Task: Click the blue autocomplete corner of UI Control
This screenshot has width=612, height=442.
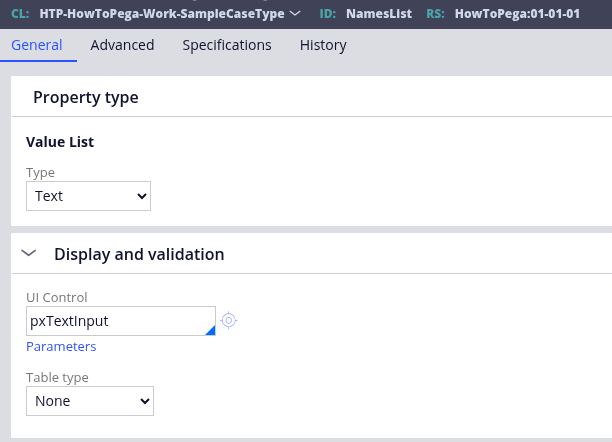Action: pos(210,329)
